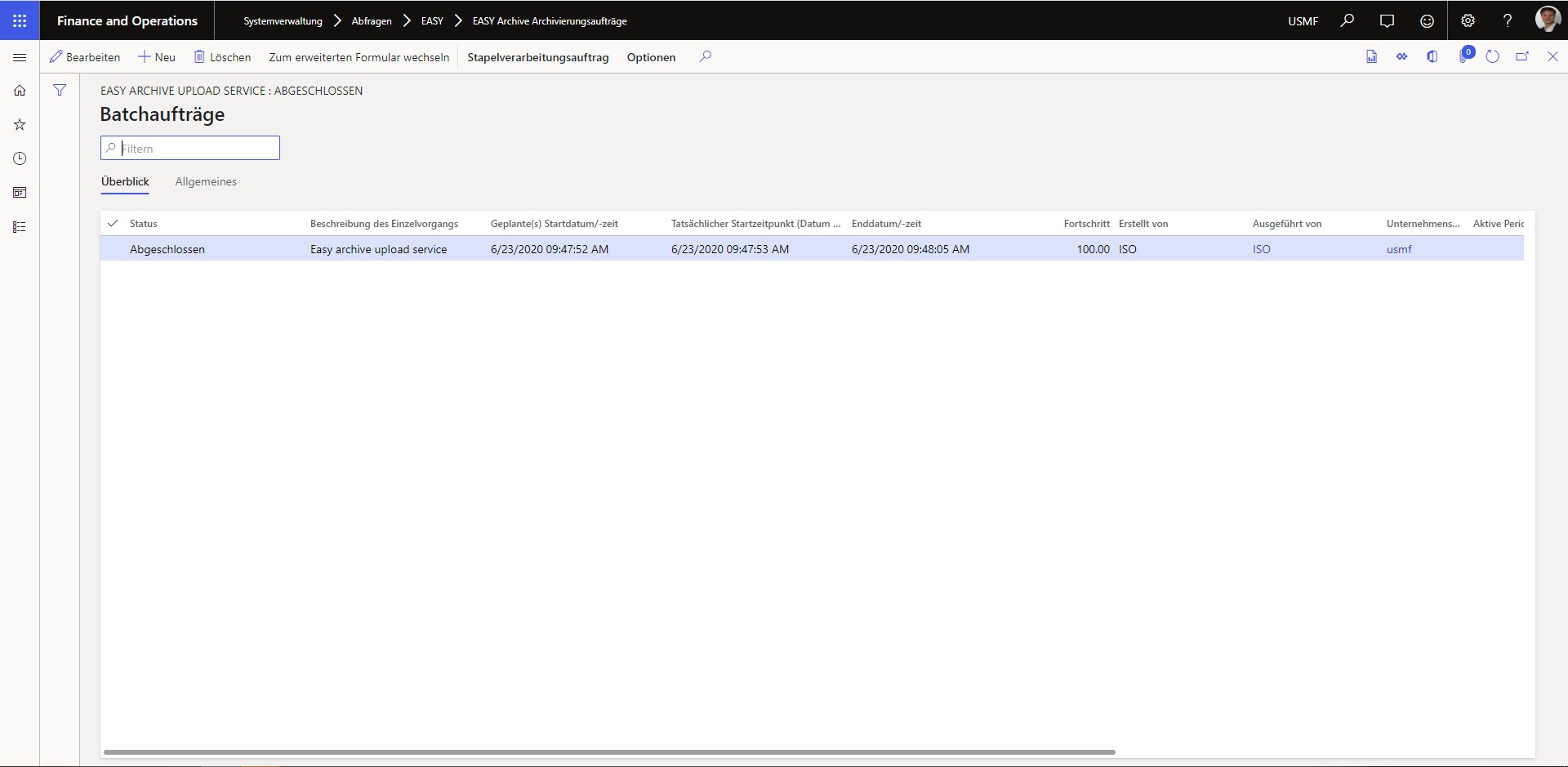Click the Löschen button

(222, 57)
